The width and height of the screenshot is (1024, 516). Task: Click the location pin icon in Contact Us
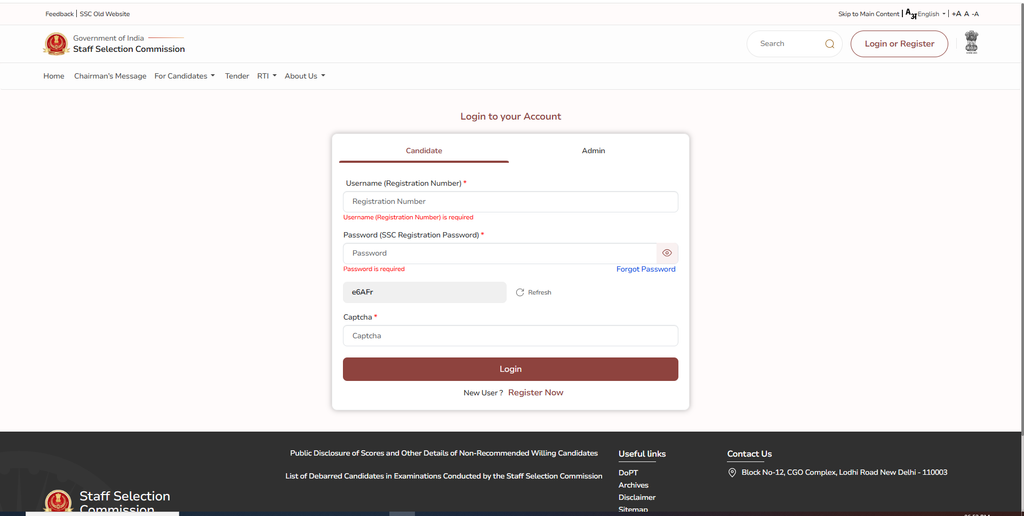[732, 472]
